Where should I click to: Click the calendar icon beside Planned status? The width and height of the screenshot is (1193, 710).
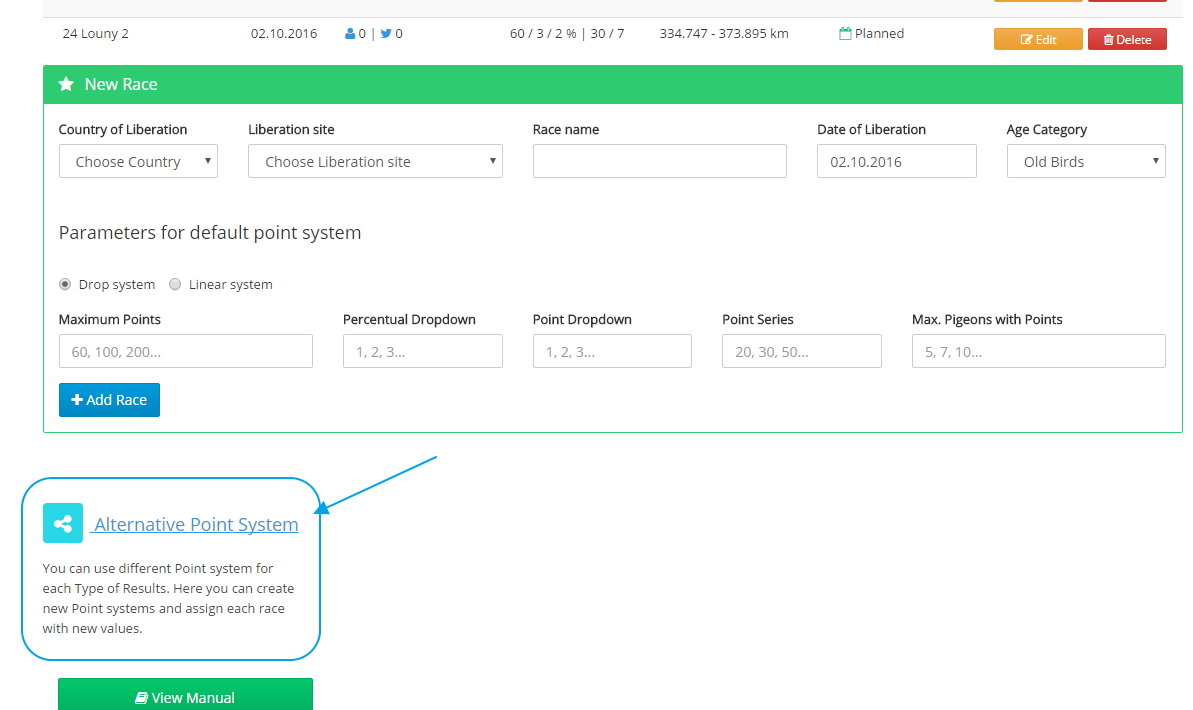click(x=845, y=34)
